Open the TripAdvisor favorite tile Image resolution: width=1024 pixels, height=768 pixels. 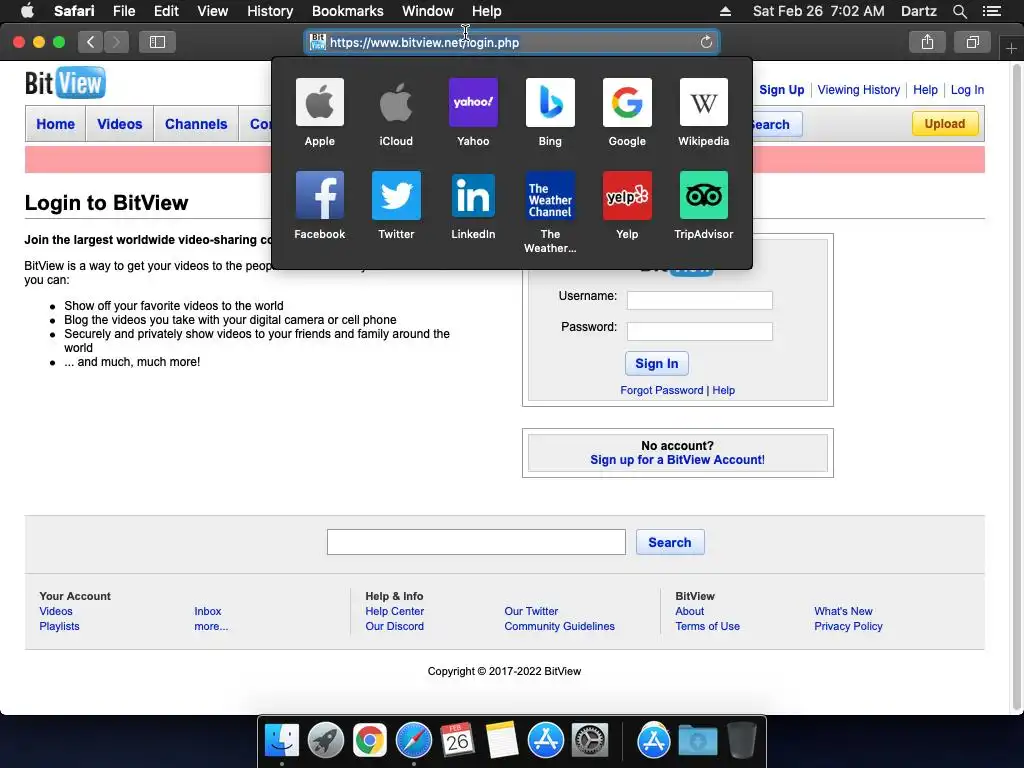[x=703, y=195]
